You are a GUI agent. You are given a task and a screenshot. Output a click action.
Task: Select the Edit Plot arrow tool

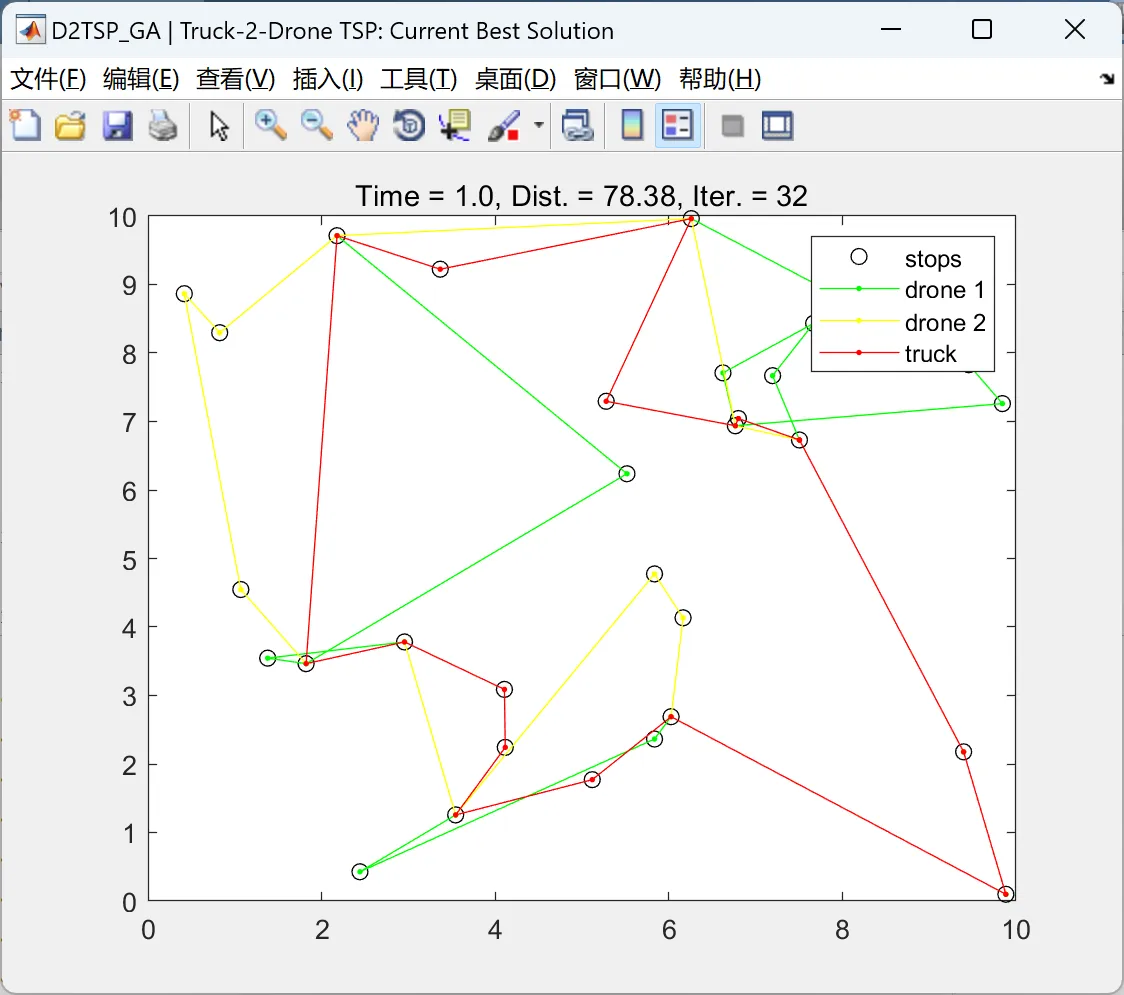219,125
